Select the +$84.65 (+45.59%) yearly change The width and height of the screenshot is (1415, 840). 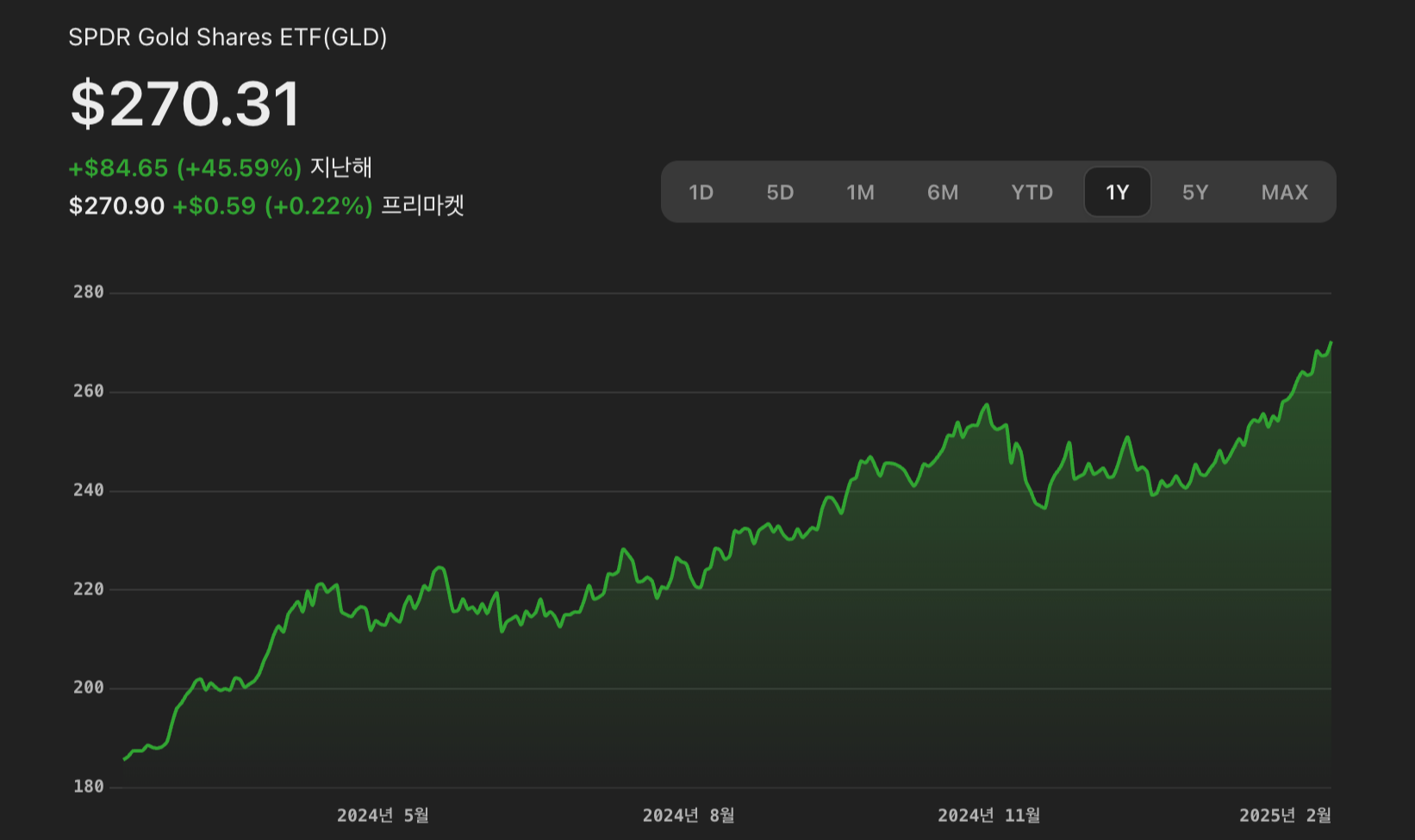point(185,167)
